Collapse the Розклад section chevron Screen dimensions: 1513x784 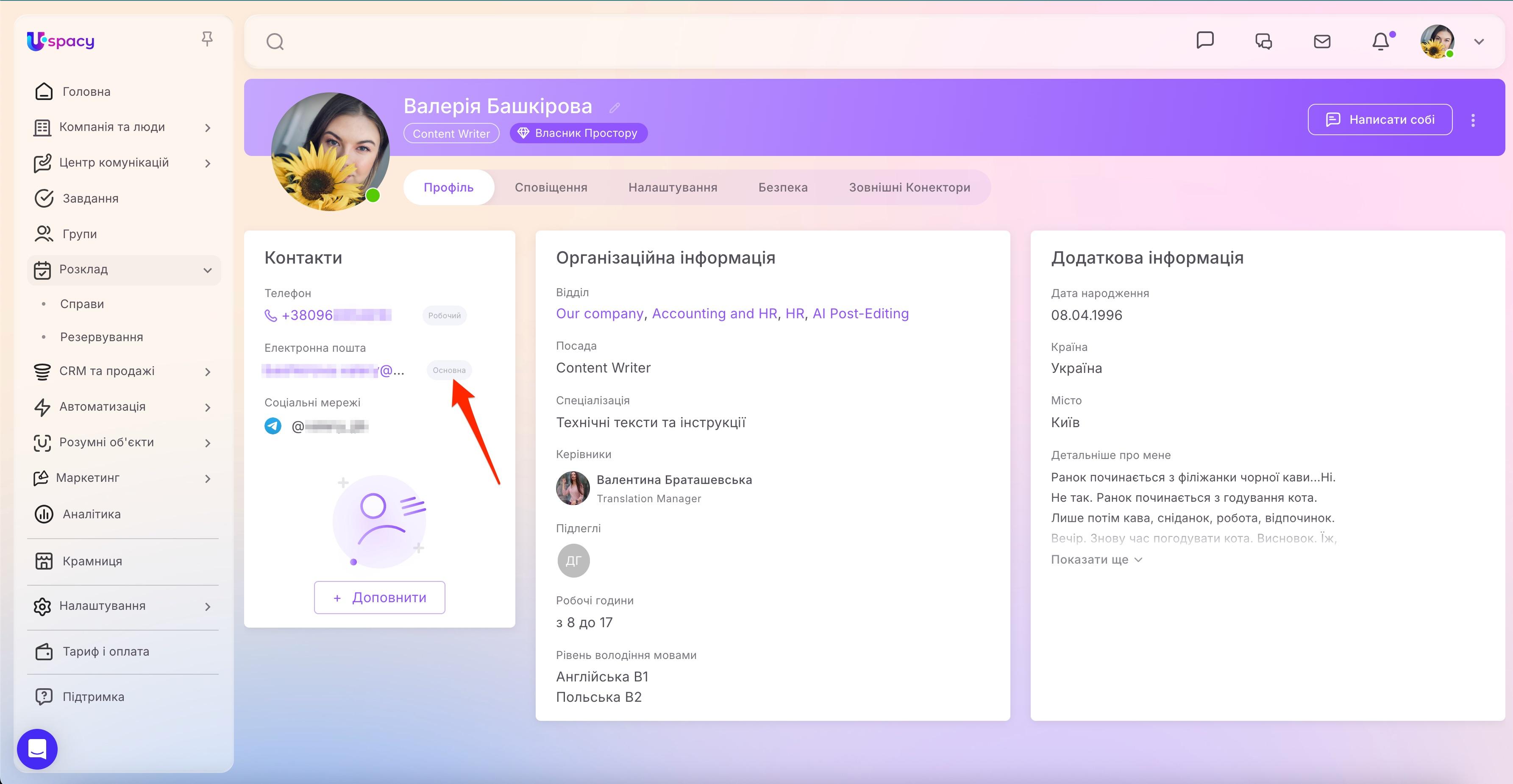coord(207,270)
